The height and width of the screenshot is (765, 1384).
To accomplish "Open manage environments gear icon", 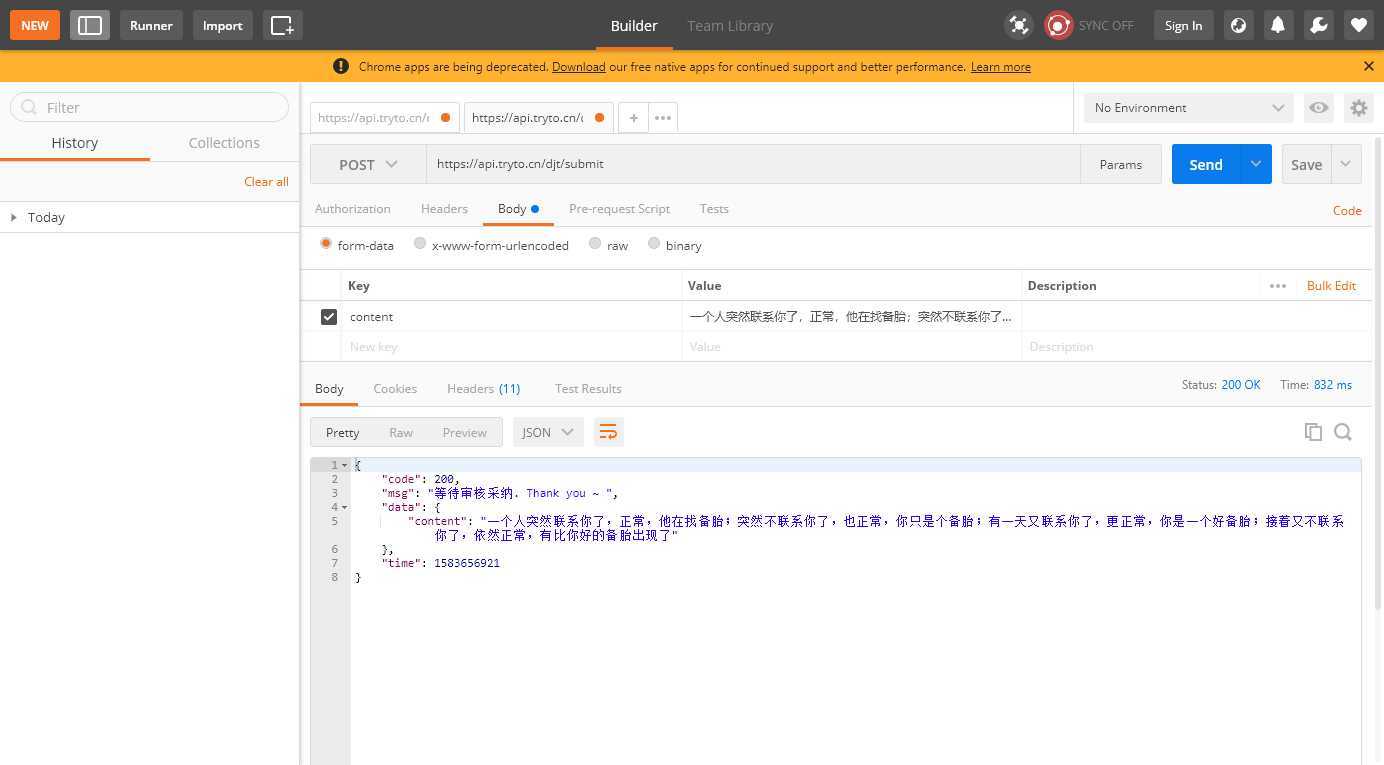I will pos(1358,107).
